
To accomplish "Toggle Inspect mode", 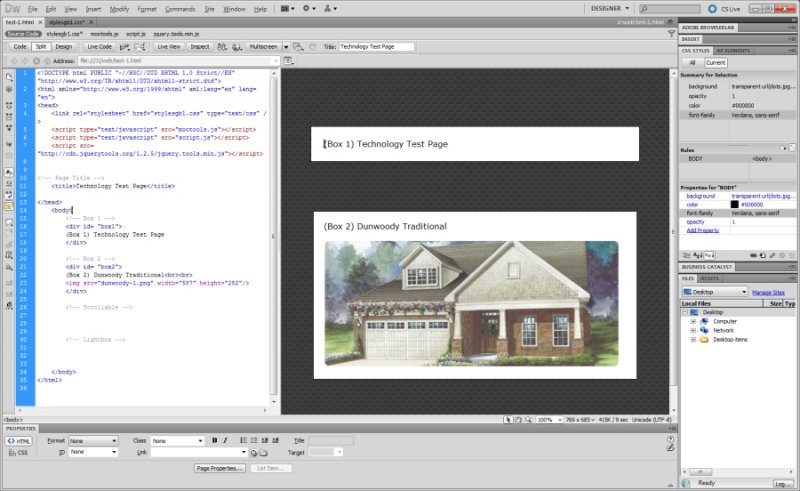I will click(x=200, y=46).
